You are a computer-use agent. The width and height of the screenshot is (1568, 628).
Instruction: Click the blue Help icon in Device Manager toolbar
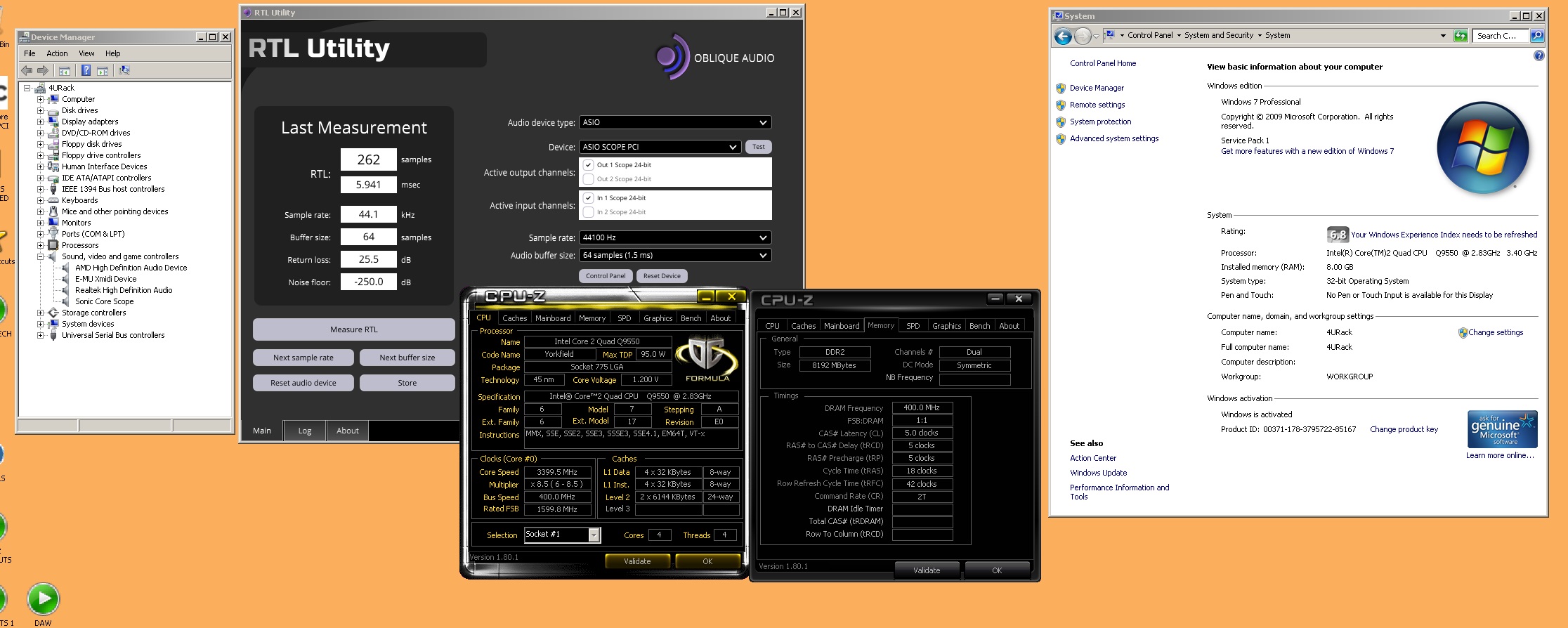[86, 70]
